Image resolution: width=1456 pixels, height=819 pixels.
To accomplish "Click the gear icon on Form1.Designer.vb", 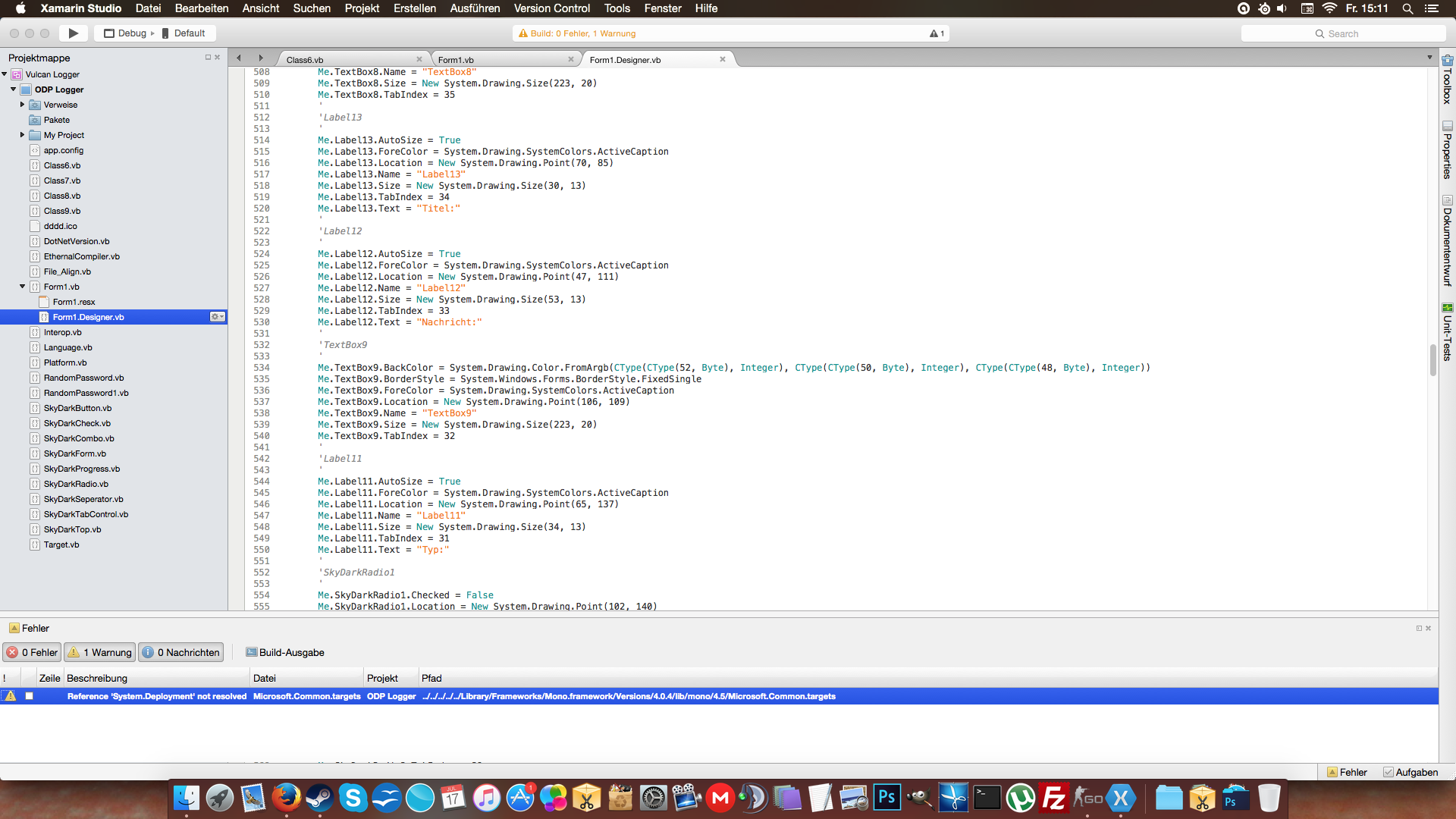I will point(217,317).
